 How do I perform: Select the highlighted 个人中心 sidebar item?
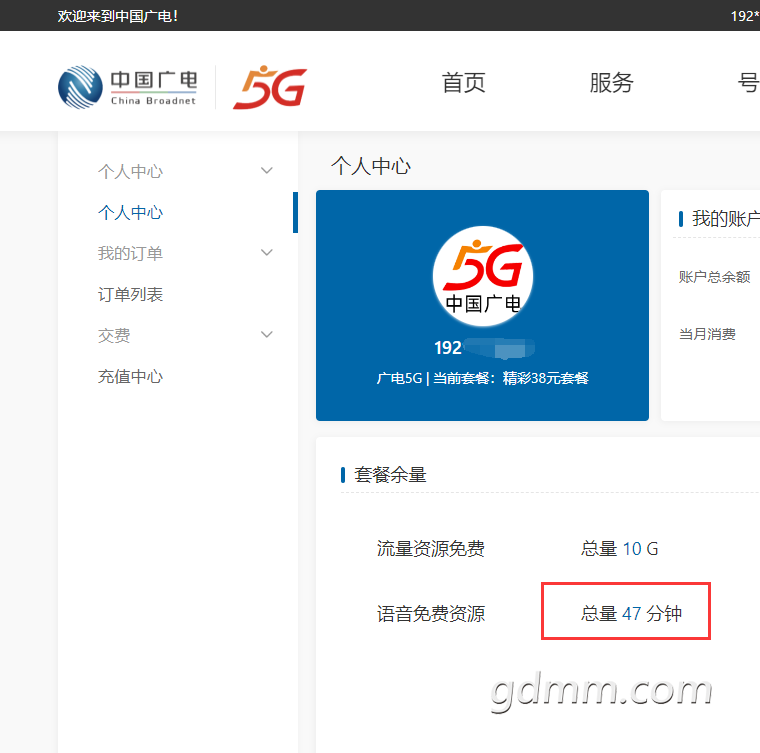click(130, 212)
